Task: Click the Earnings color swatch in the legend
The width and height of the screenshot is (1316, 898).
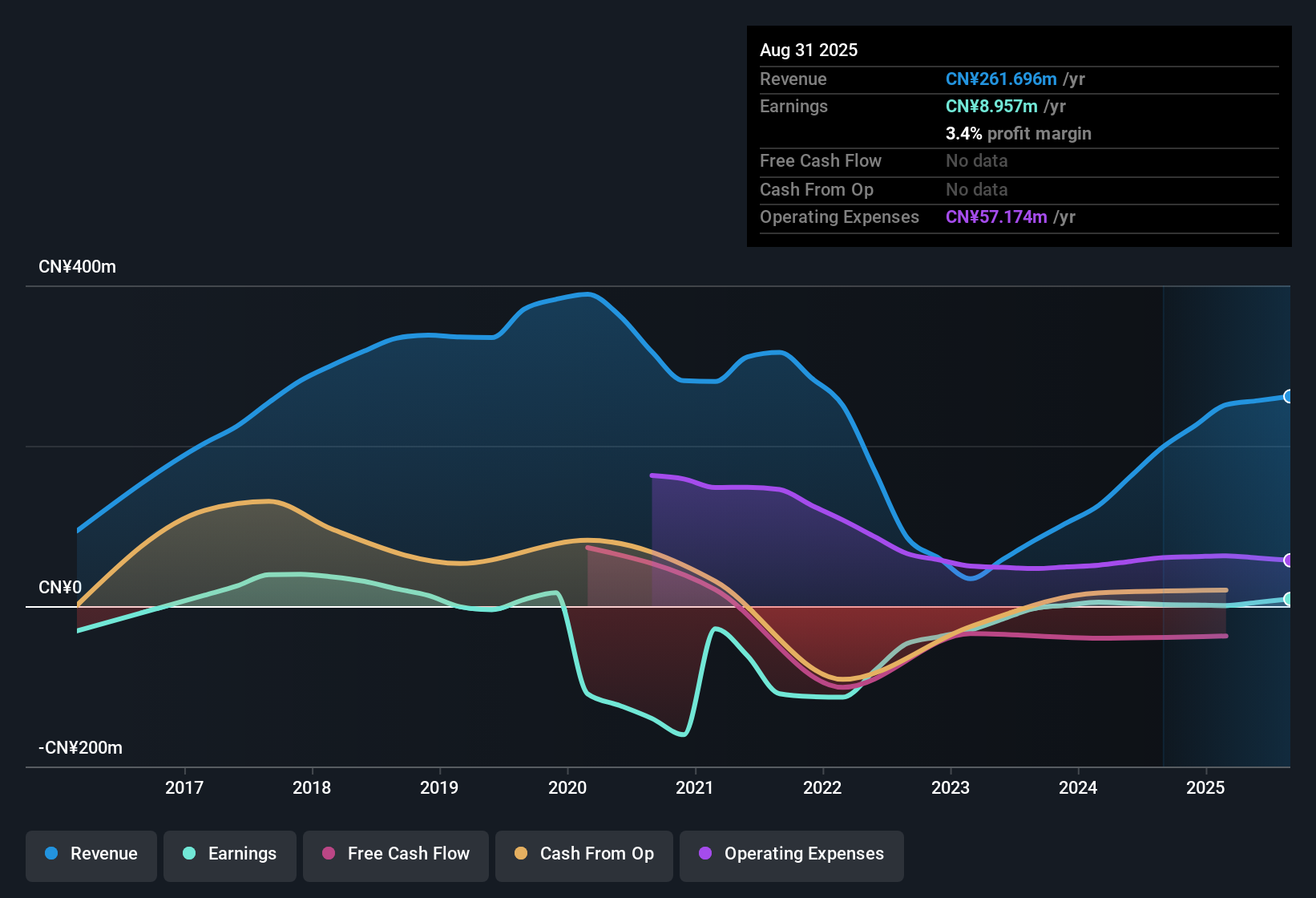Action: [188, 854]
